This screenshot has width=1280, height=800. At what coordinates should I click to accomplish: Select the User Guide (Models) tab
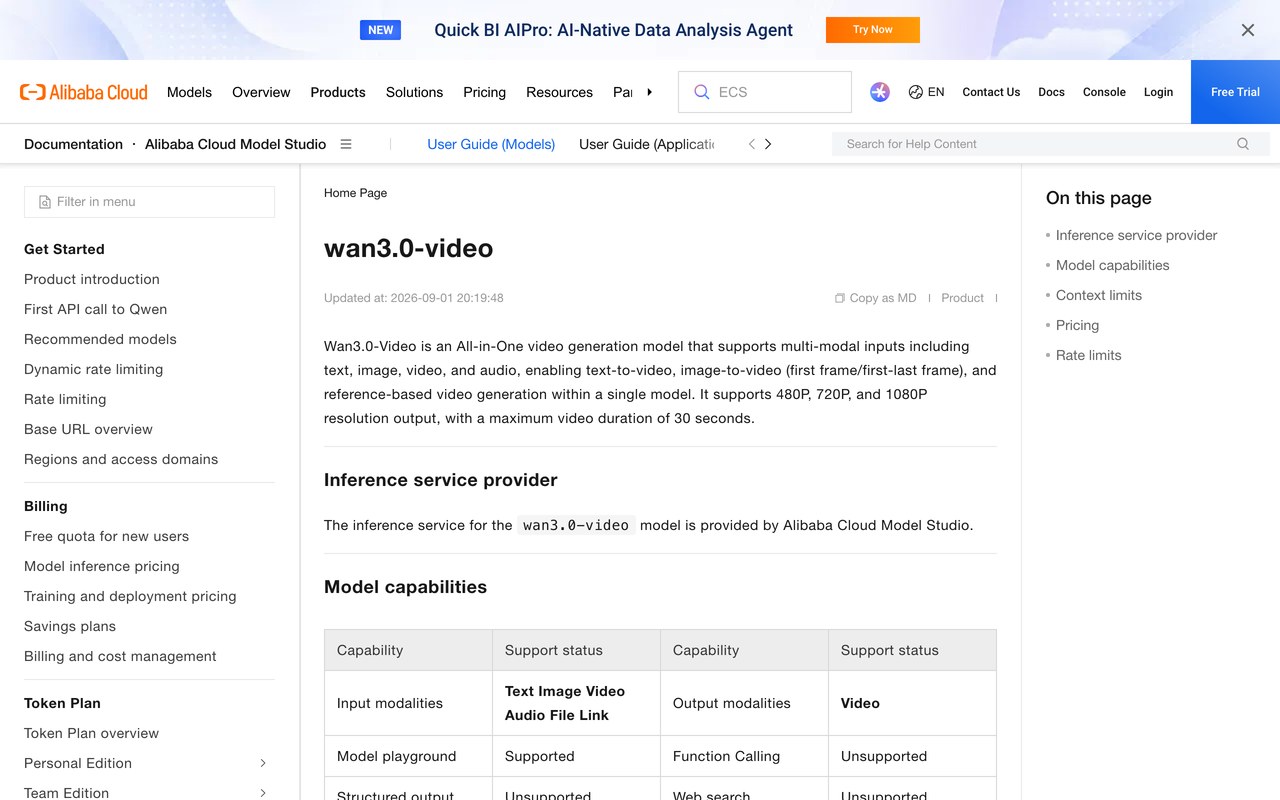[x=491, y=144]
